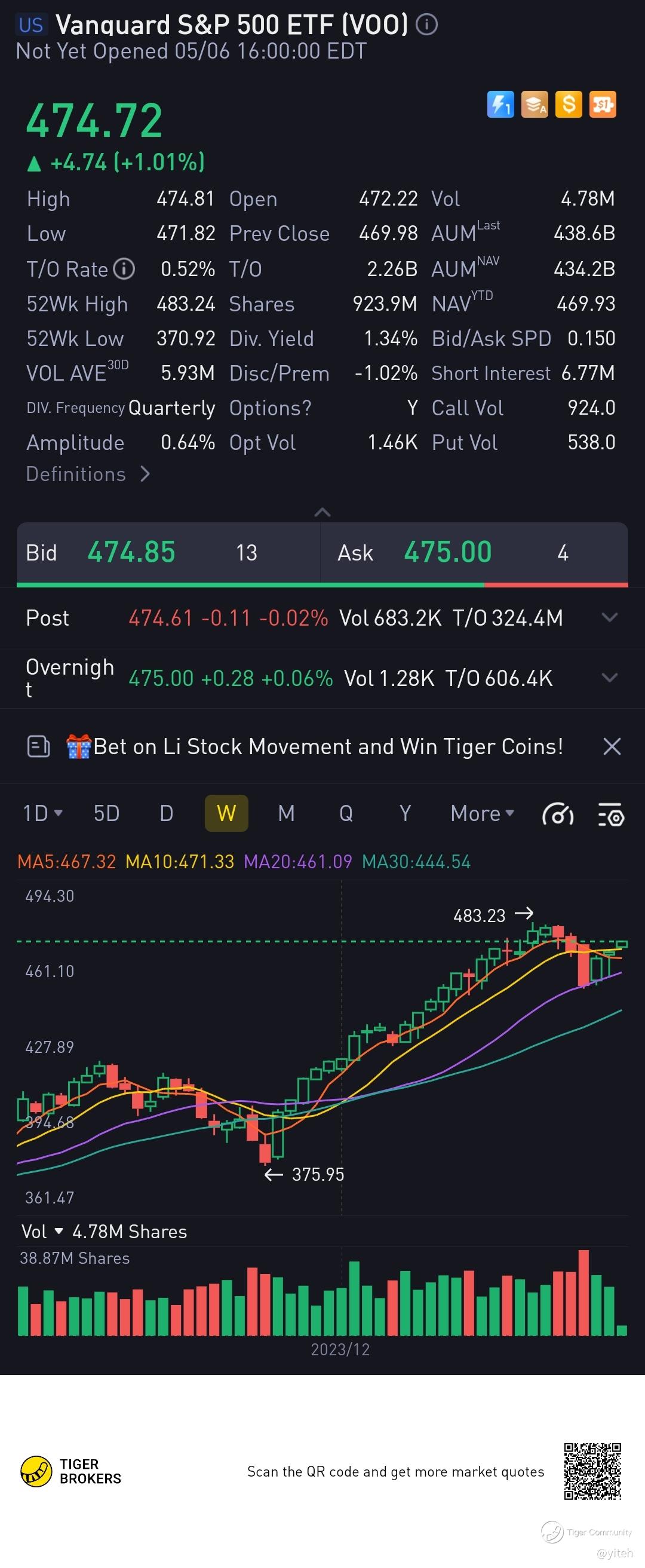Open the More timeframes dropdown

(x=483, y=813)
